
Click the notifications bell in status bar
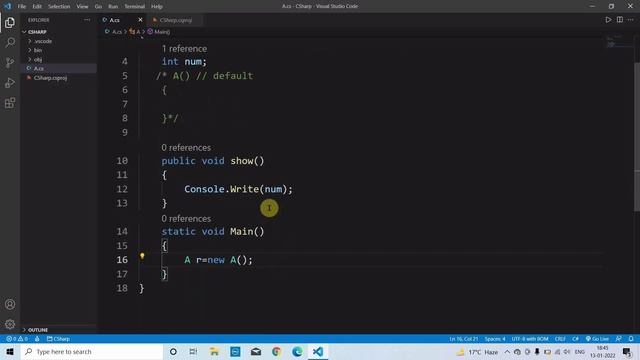tap(631, 339)
